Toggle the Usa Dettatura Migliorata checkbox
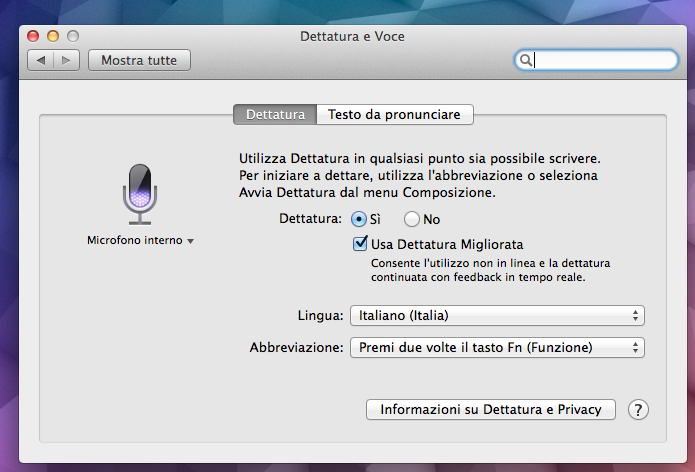 click(361, 244)
